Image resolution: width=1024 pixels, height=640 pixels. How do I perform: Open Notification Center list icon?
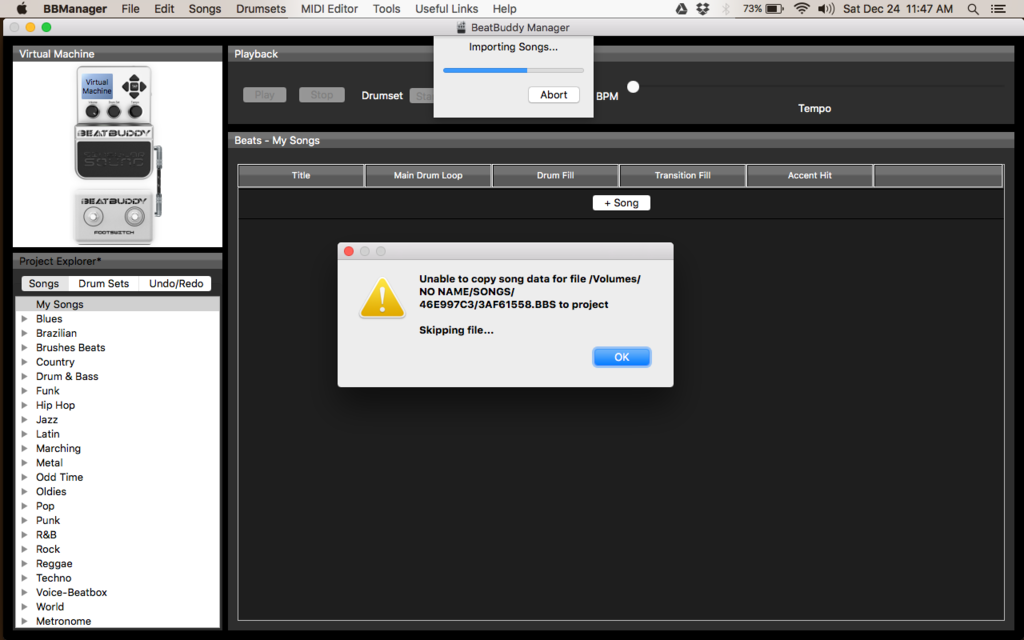click(x=998, y=8)
